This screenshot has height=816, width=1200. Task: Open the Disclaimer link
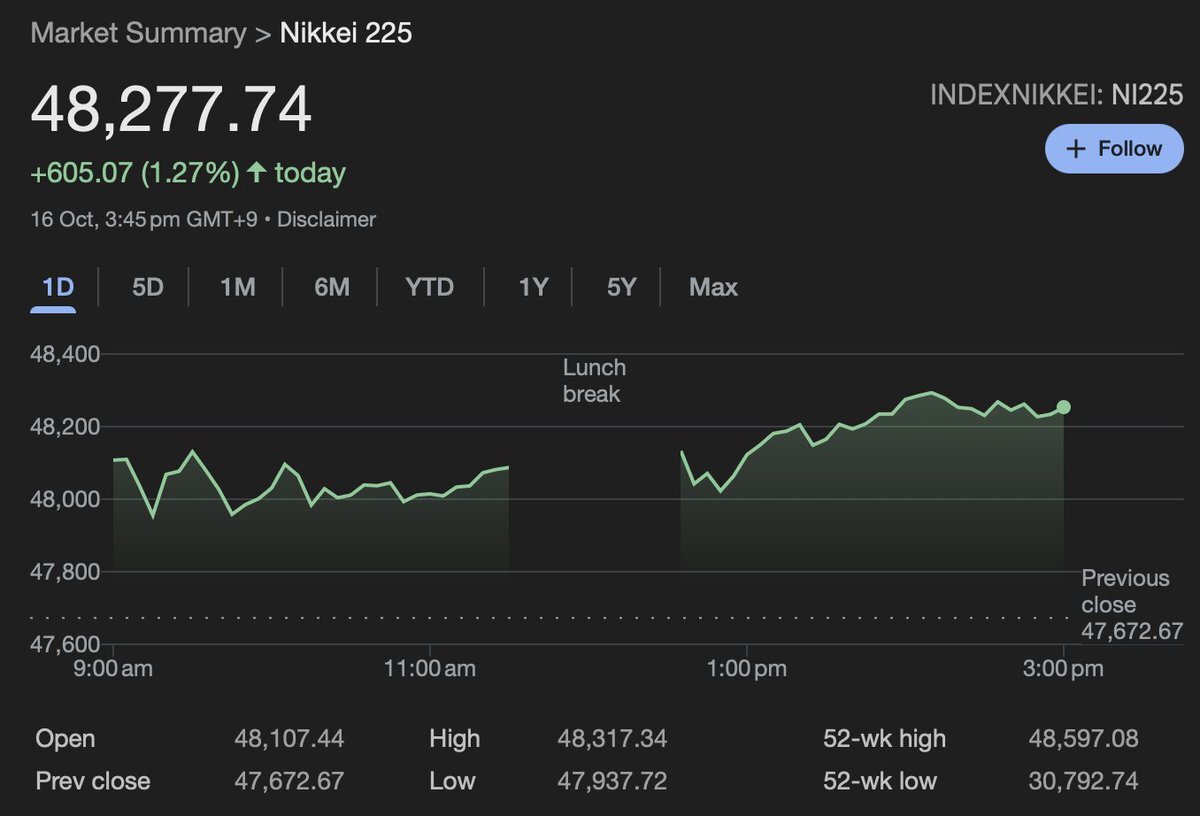(x=326, y=219)
